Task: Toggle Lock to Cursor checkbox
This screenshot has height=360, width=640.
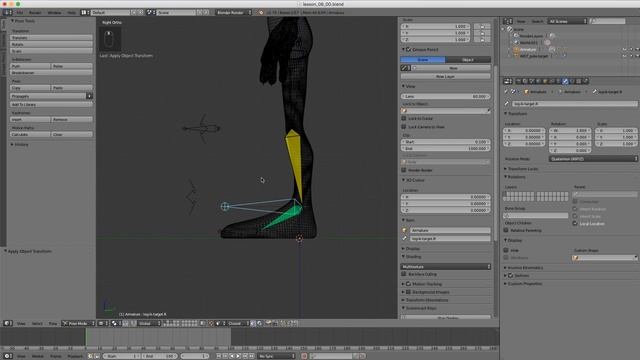Action: point(404,118)
